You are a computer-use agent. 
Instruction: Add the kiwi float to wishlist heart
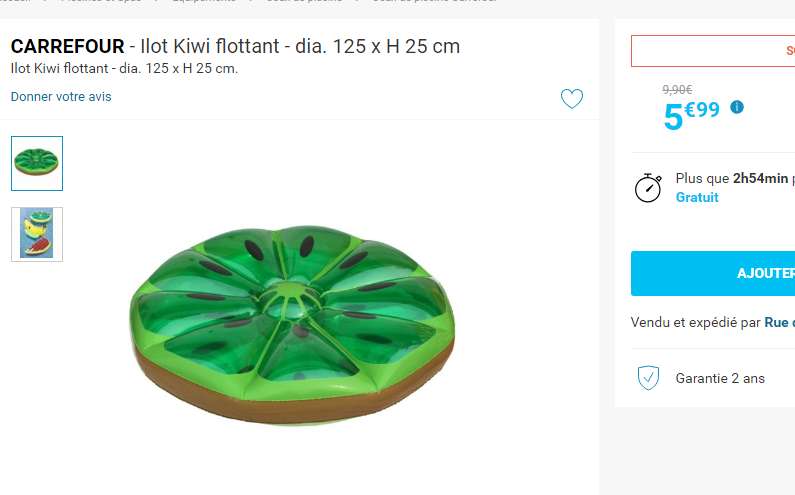click(571, 98)
